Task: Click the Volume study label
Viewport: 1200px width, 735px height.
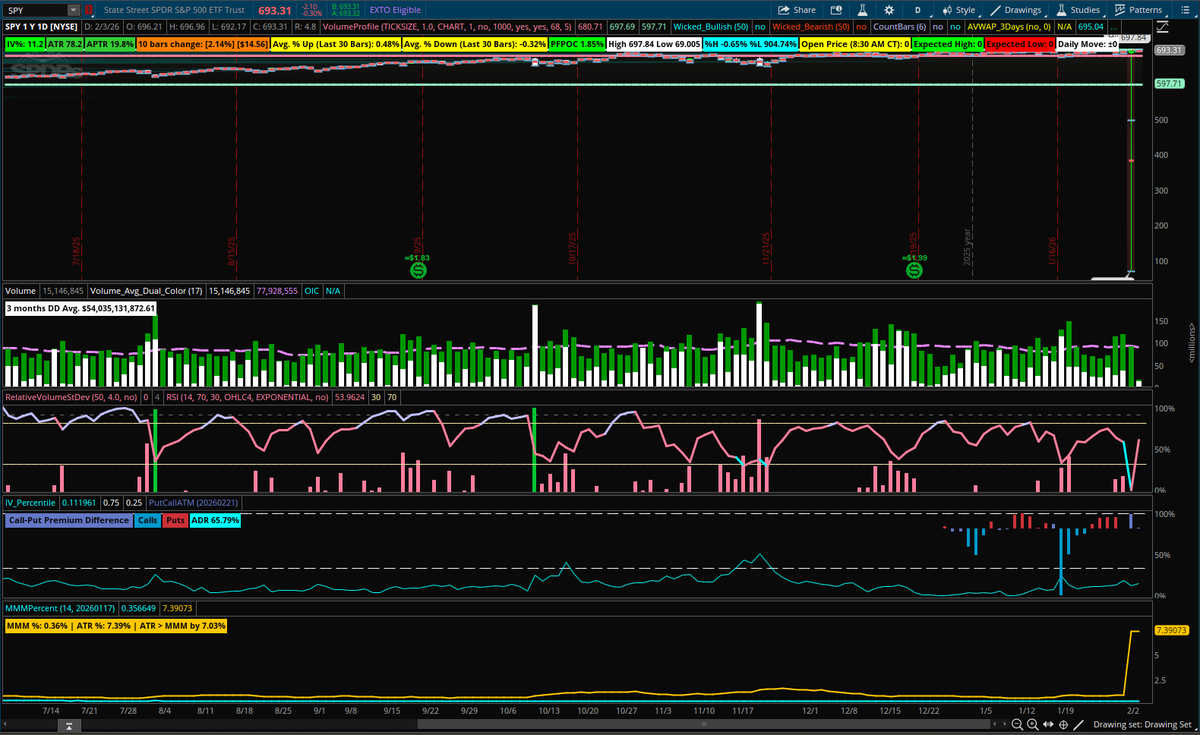Action: (x=23, y=290)
